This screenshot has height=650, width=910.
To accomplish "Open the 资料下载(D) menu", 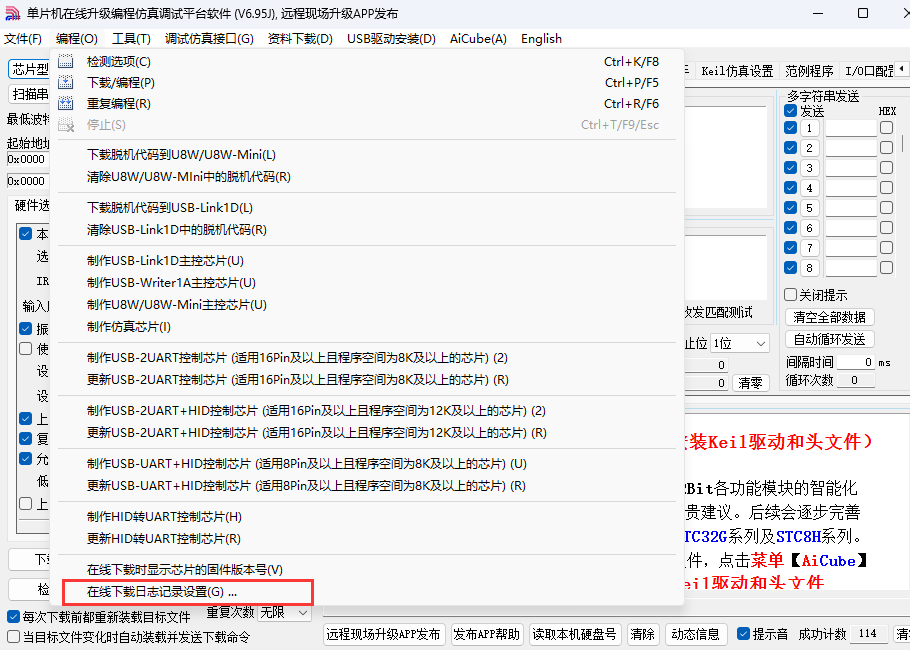I will pos(300,39).
